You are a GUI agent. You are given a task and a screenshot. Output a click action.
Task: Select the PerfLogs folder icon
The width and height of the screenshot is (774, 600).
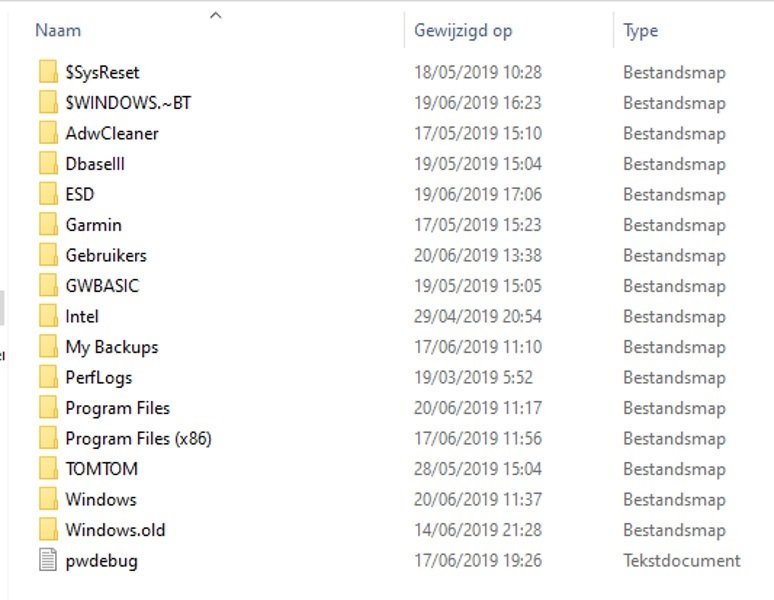[x=48, y=378]
